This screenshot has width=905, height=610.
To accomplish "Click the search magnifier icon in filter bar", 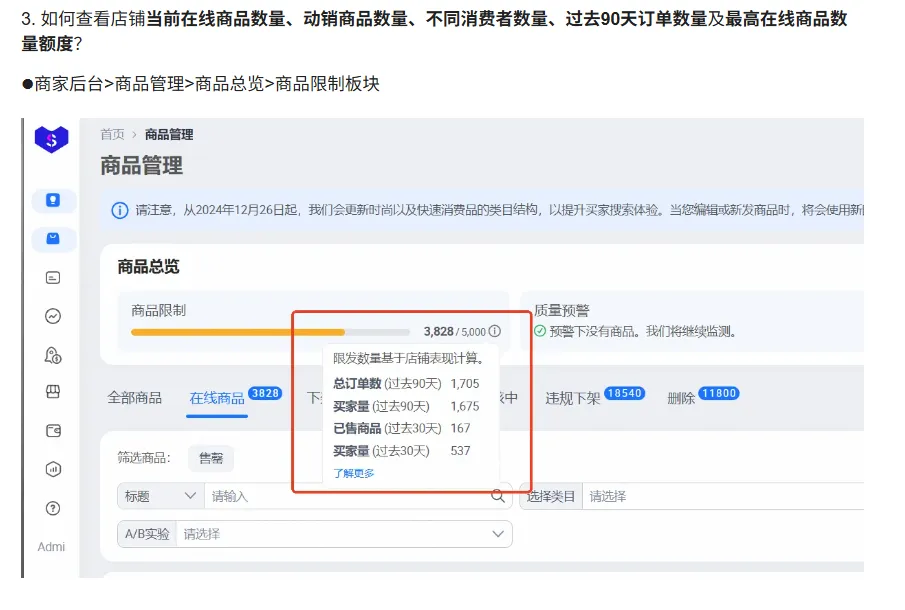I will click(x=498, y=495).
